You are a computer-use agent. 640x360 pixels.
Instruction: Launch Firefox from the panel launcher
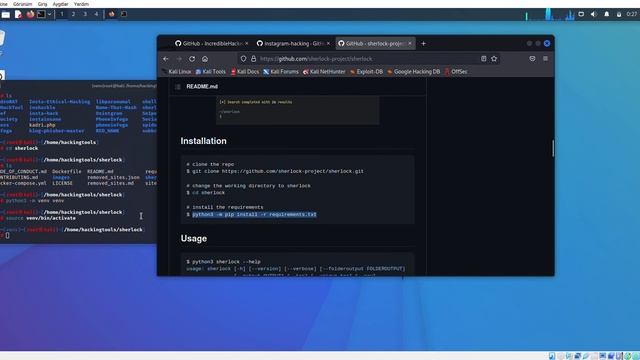coord(30,14)
